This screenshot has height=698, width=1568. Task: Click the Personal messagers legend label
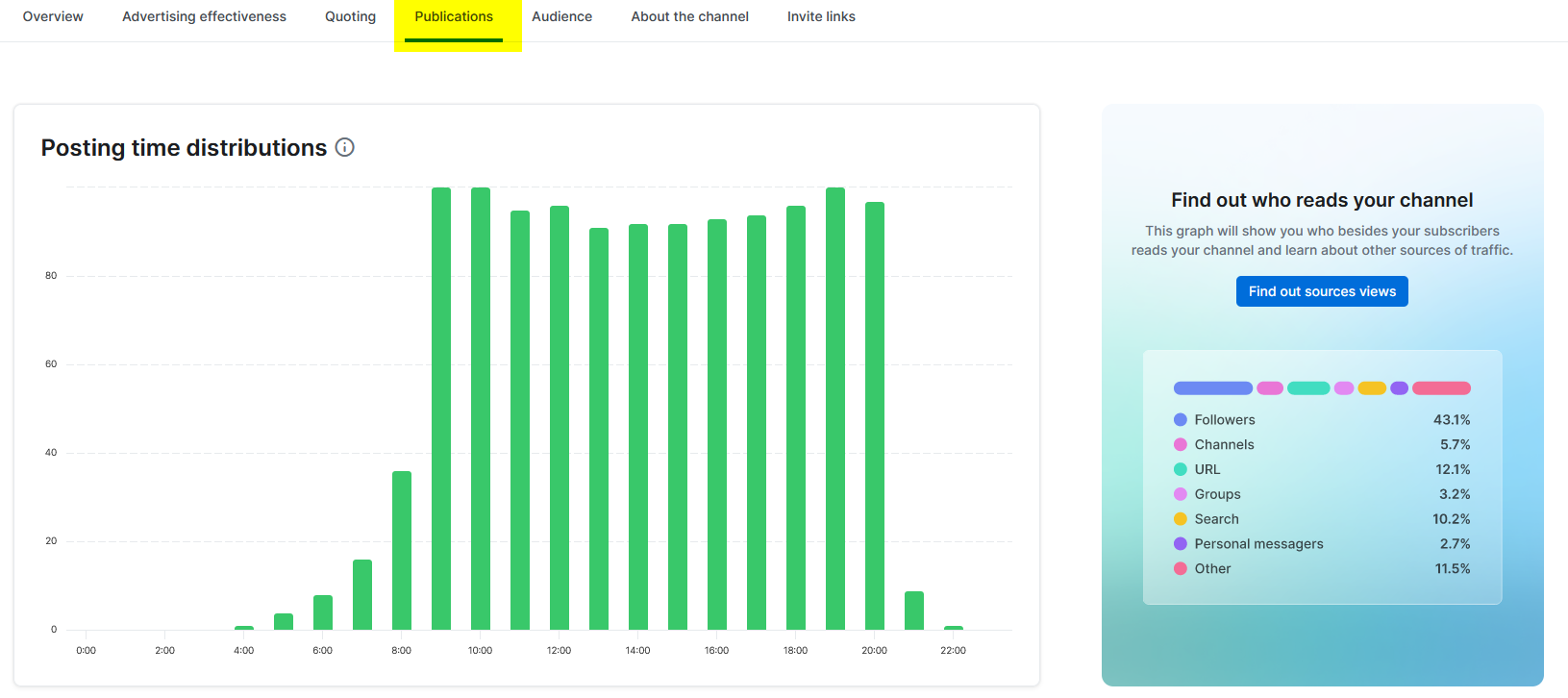1258,544
